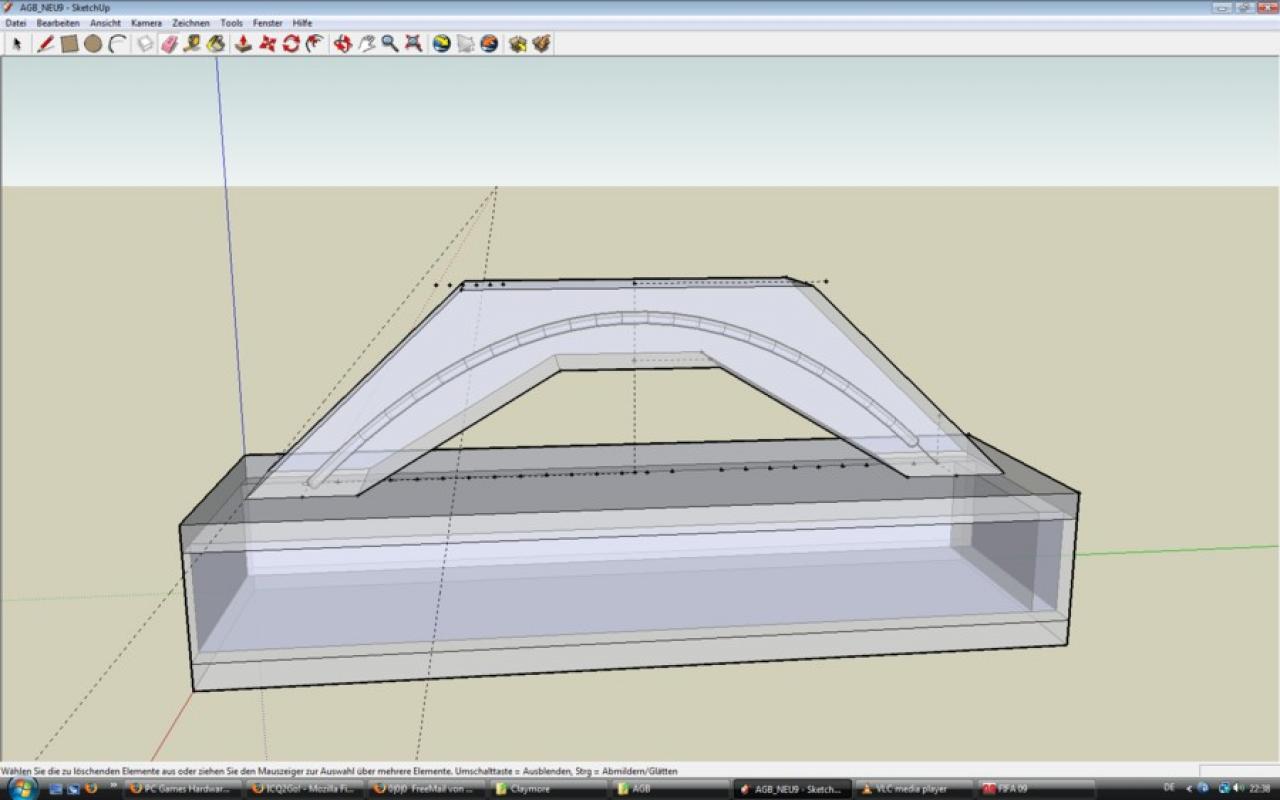The image size is (1280, 800).
Task: Select the Zoom magnifier tool
Action: (389, 44)
